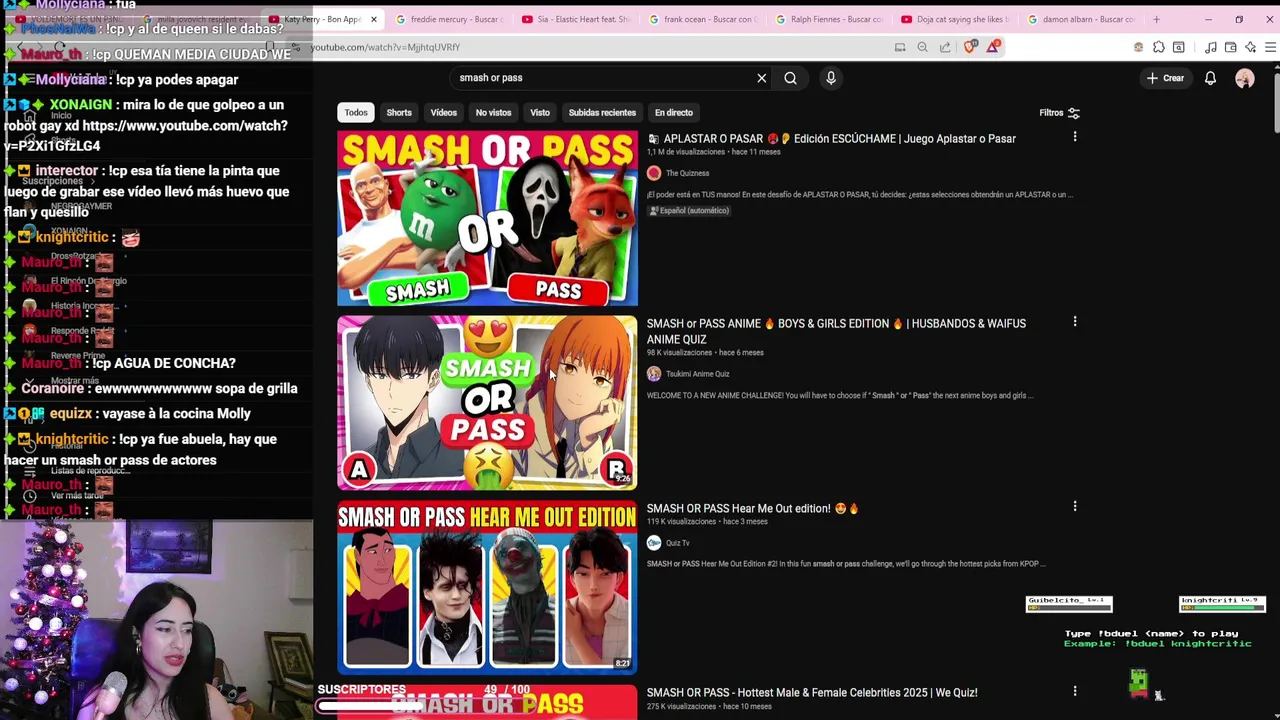Switch to the Ralph Fiennes search tab
This screenshot has height=720, width=1280.
(x=828, y=19)
